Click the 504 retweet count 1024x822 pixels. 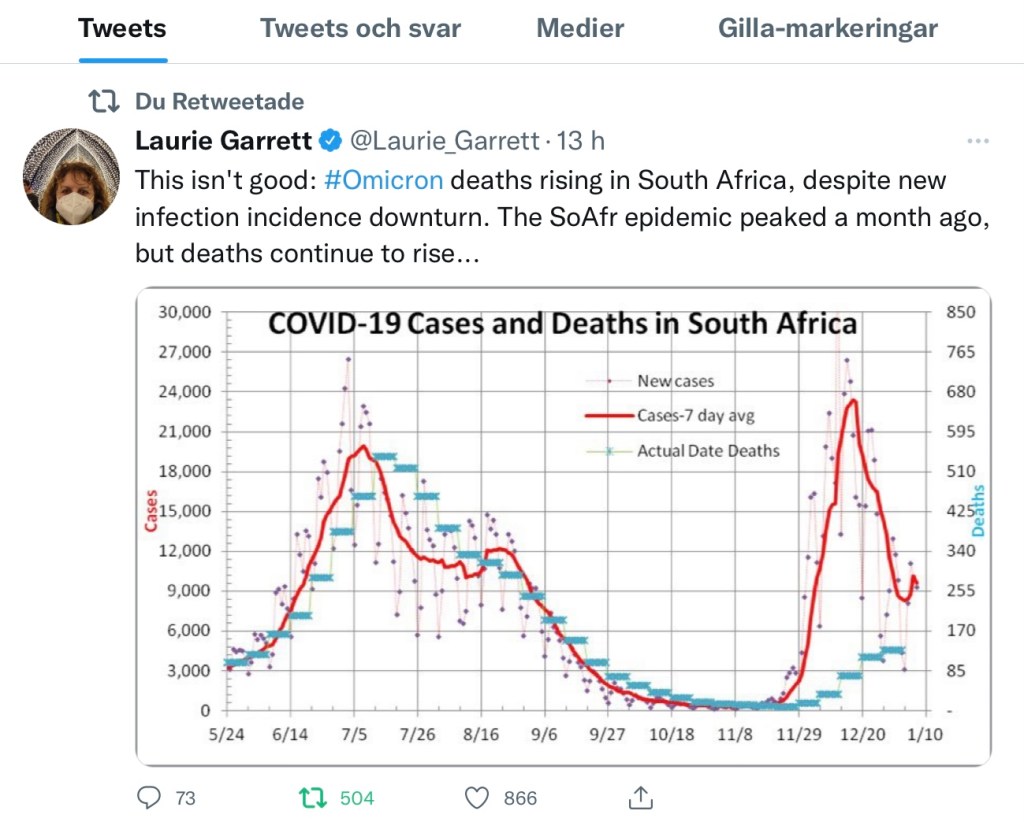[357, 798]
